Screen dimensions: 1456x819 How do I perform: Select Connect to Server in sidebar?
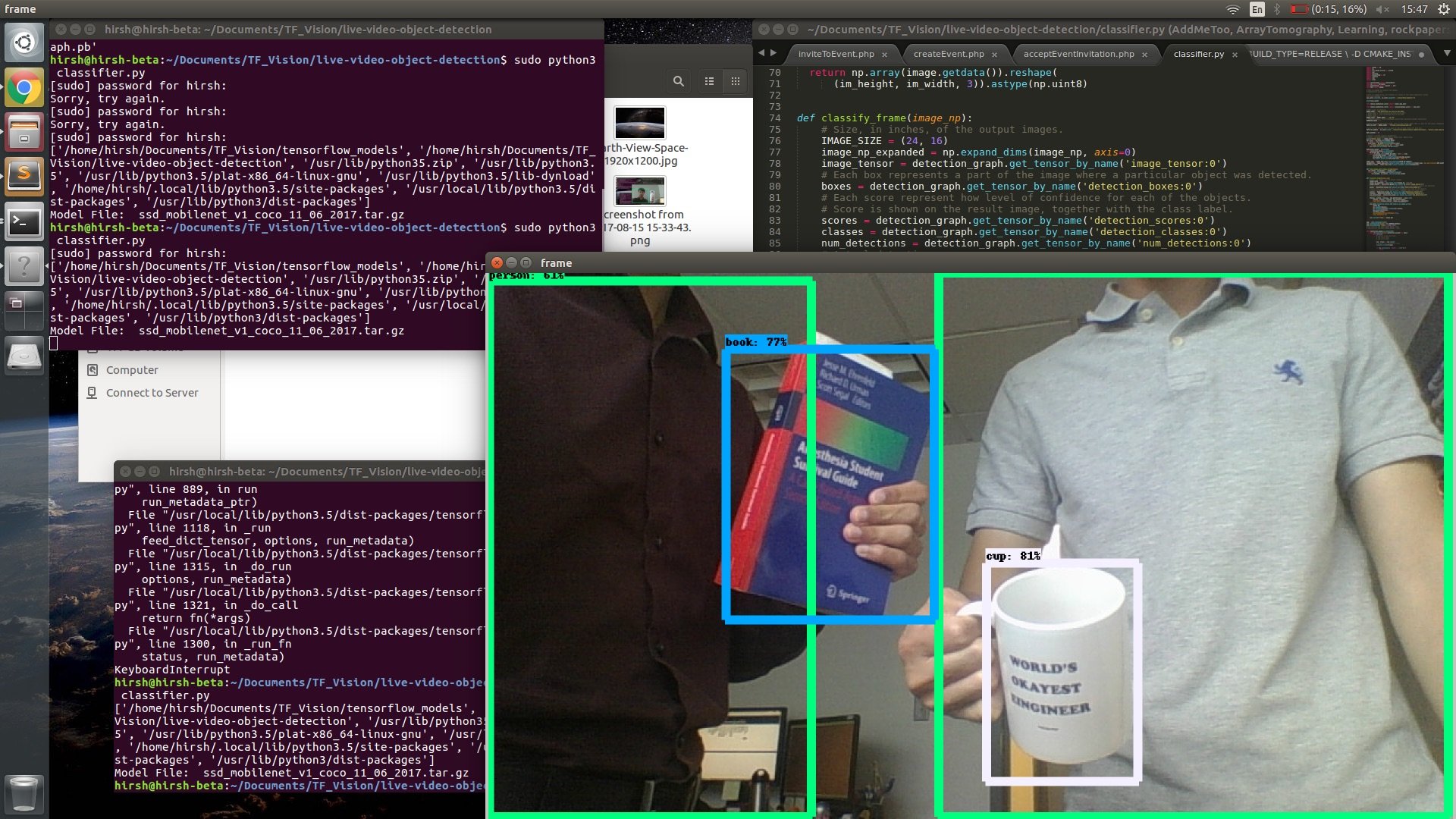pos(150,392)
